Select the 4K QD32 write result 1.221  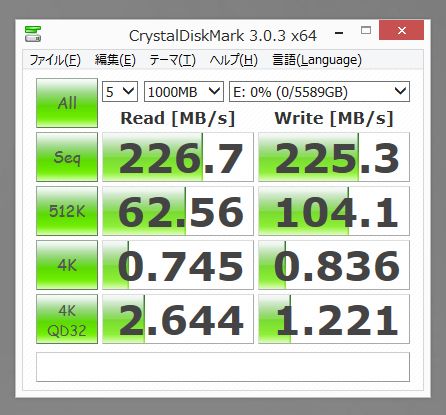point(334,319)
